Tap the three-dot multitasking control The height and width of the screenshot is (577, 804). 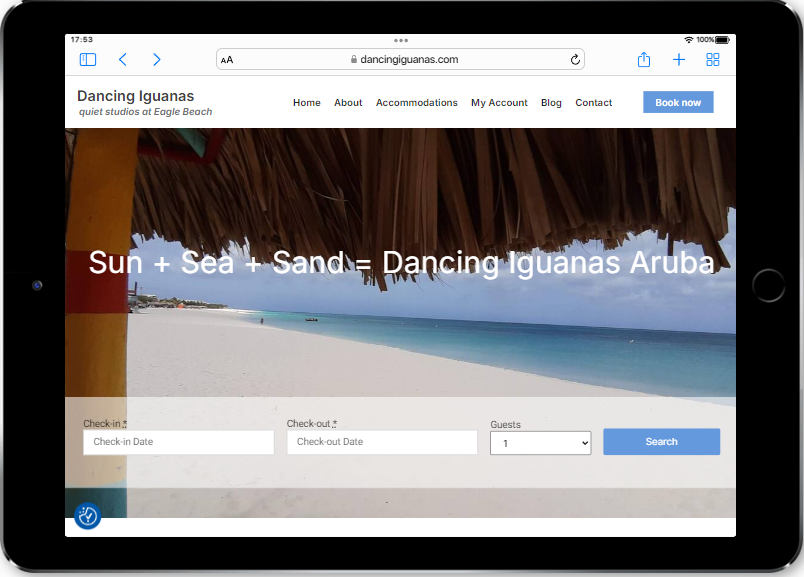pos(401,40)
